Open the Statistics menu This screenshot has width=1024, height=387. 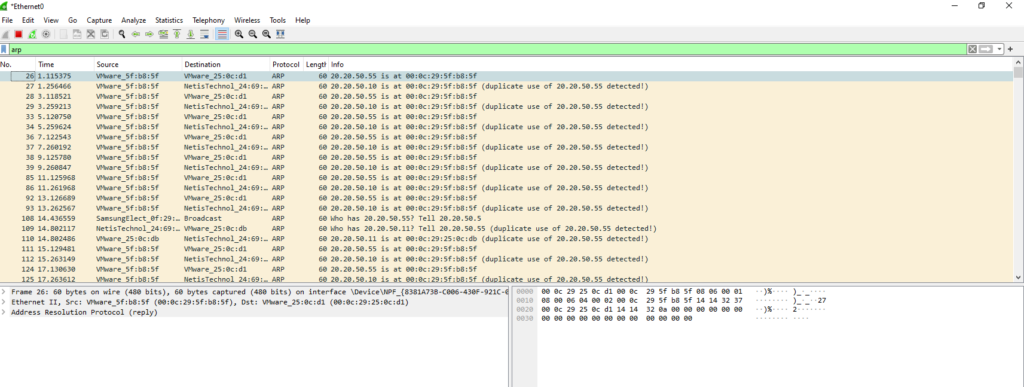click(169, 20)
